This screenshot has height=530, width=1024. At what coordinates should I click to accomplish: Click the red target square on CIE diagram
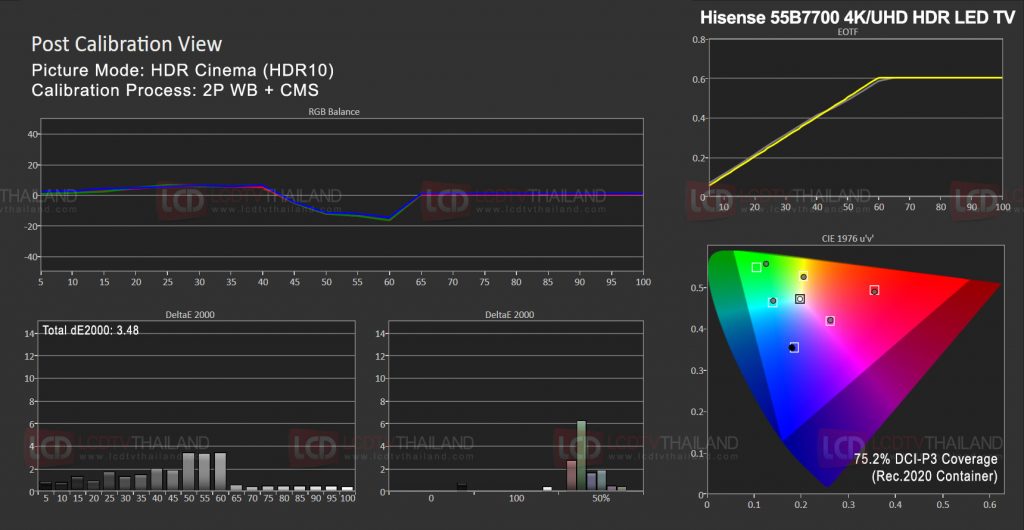click(874, 290)
